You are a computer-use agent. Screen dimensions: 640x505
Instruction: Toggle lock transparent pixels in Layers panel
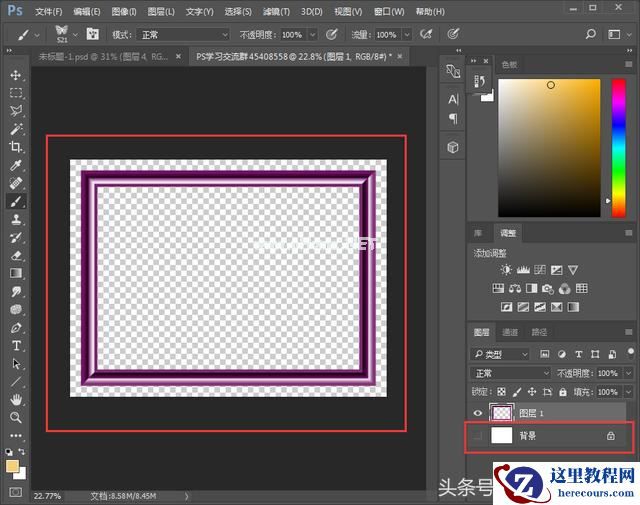(x=502, y=391)
